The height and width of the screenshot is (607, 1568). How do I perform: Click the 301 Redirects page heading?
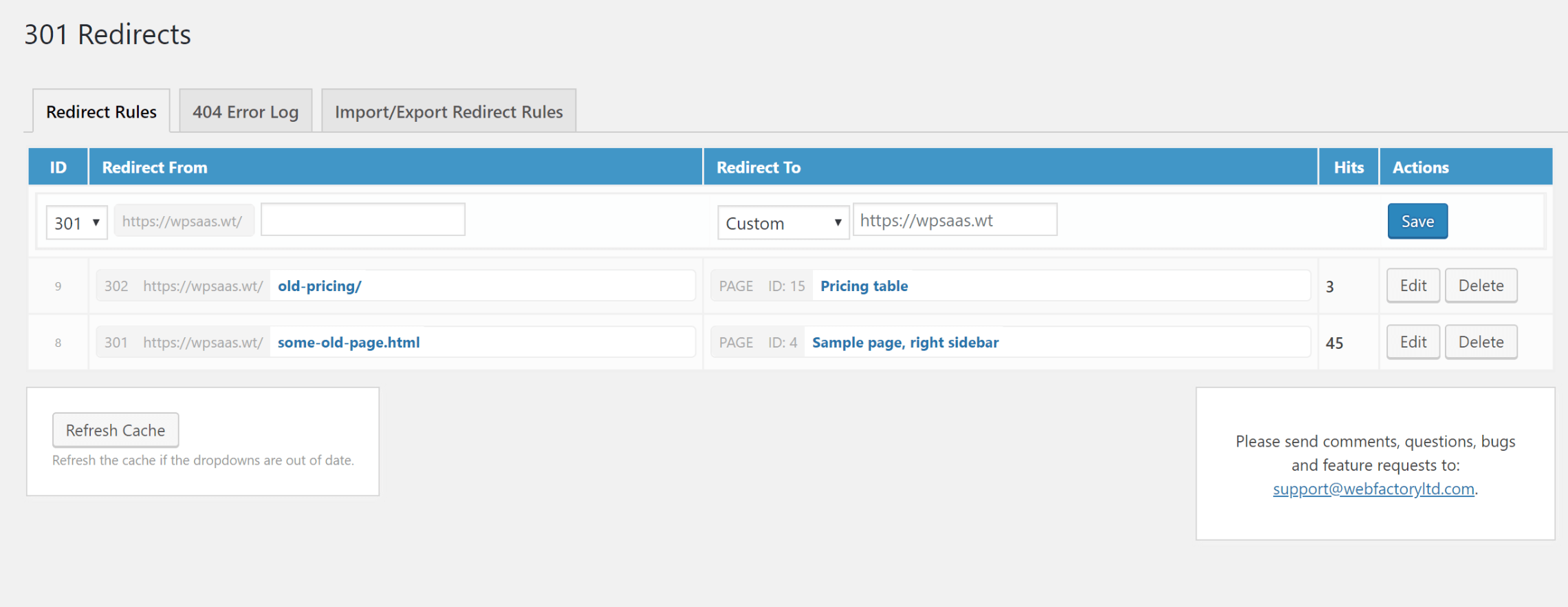point(108,34)
